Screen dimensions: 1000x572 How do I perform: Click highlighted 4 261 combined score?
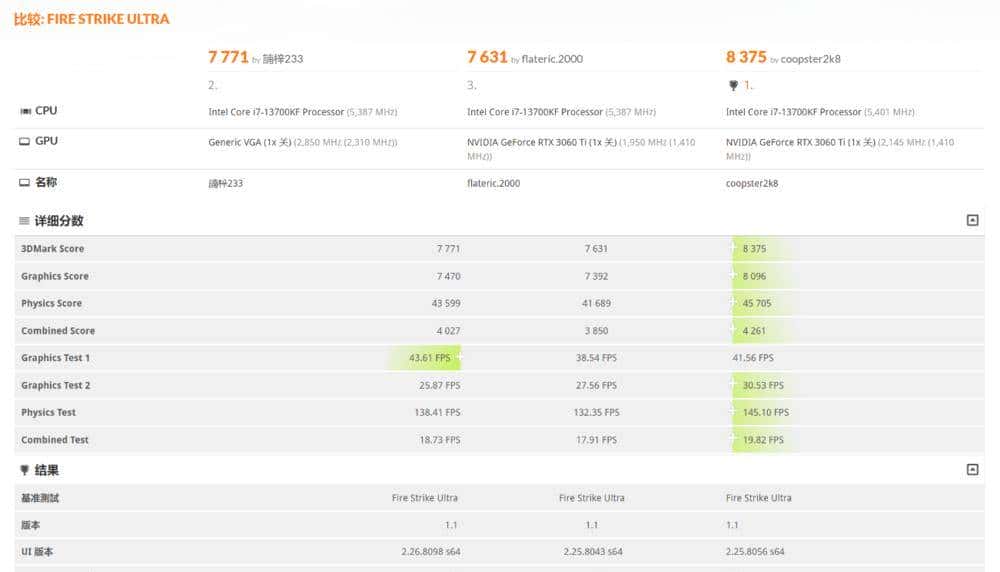click(x=754, y=331)
